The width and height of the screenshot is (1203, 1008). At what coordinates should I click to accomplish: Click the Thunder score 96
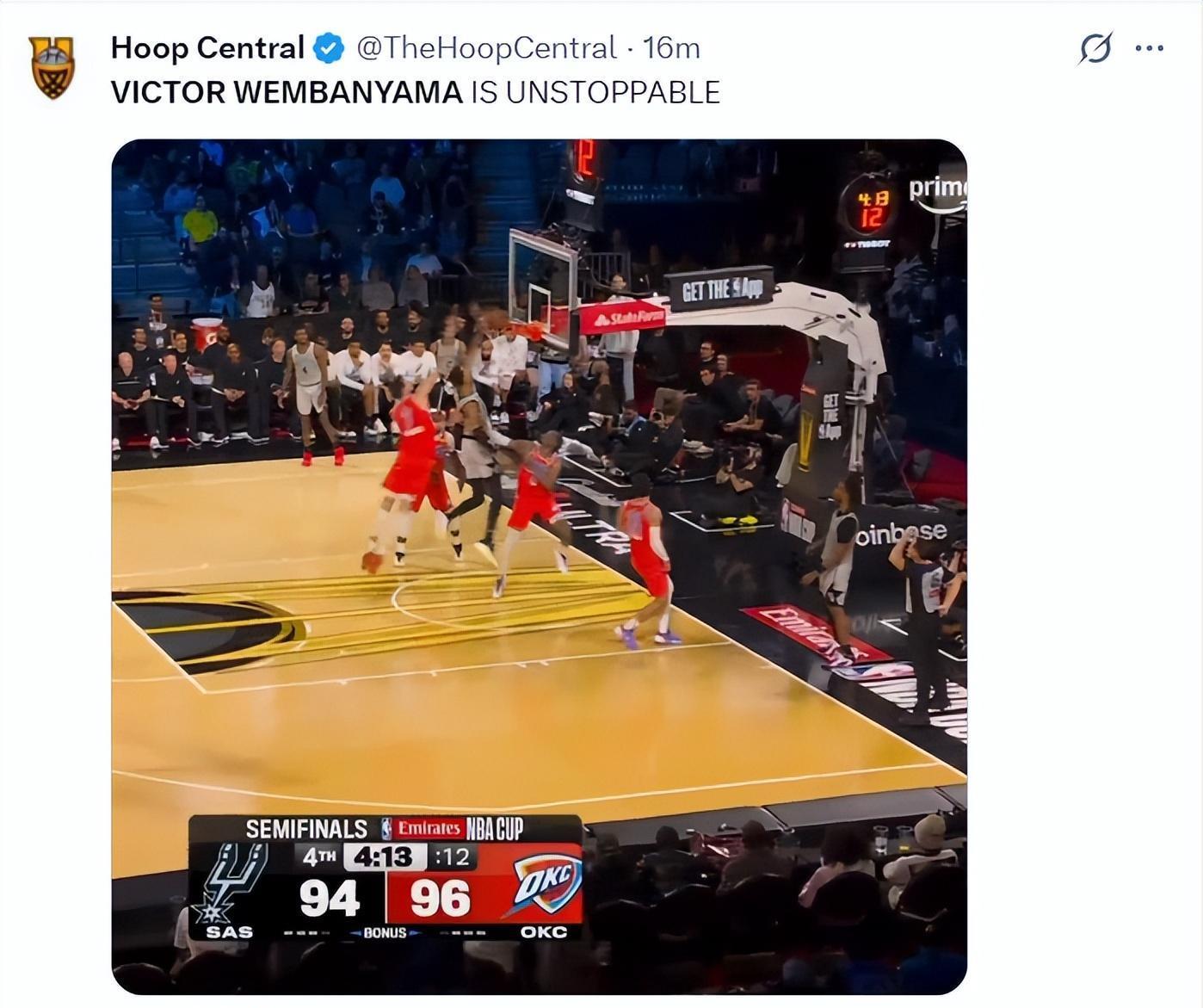pos(440,898)
